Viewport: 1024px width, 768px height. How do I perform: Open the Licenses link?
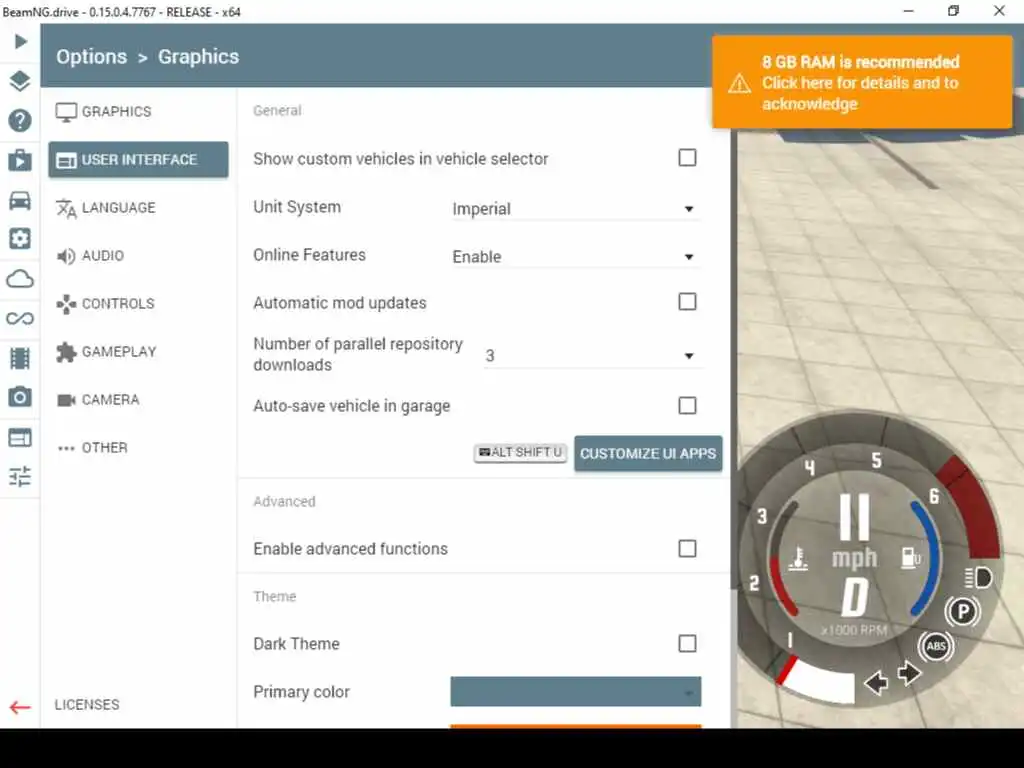click(x=87, y=705)
